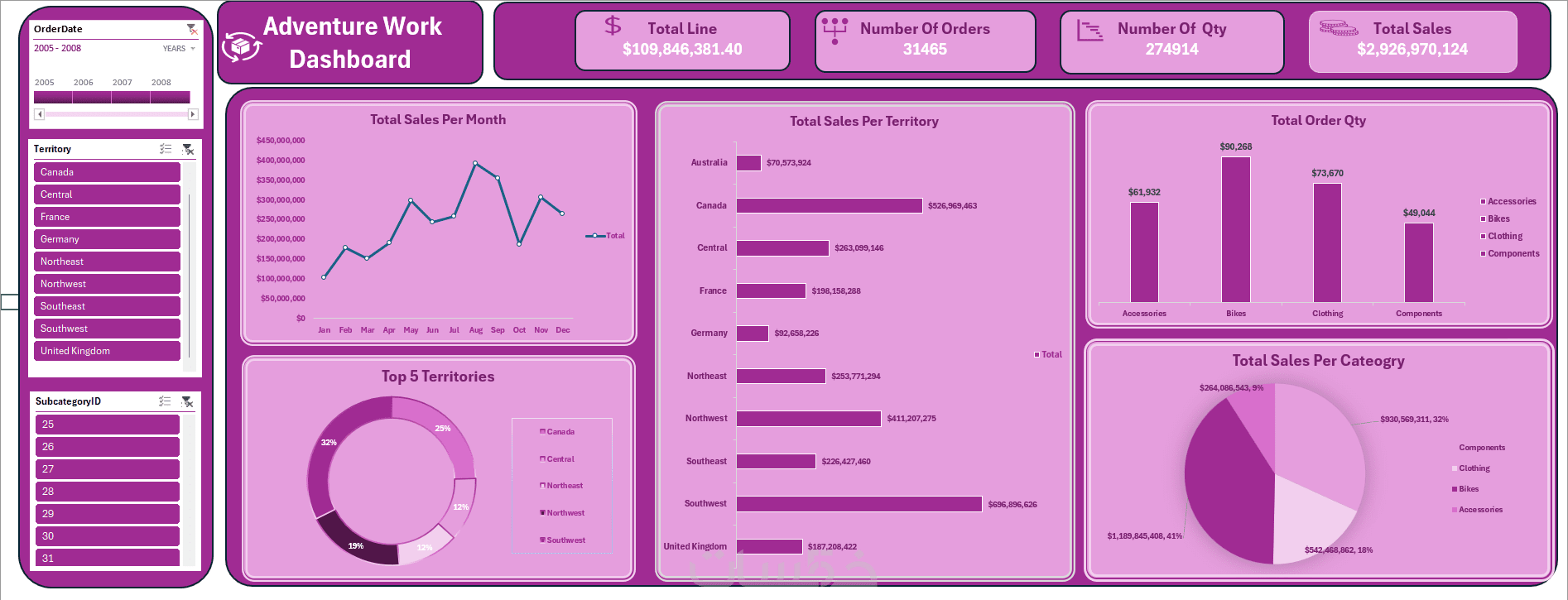Open the YEARS time level dropdown
The width and height of the screenshot is (1568, 600).
click(x=179, y=49)
